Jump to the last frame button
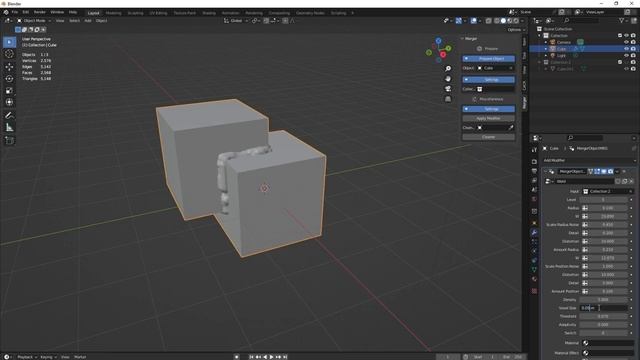 pos(285,357)
